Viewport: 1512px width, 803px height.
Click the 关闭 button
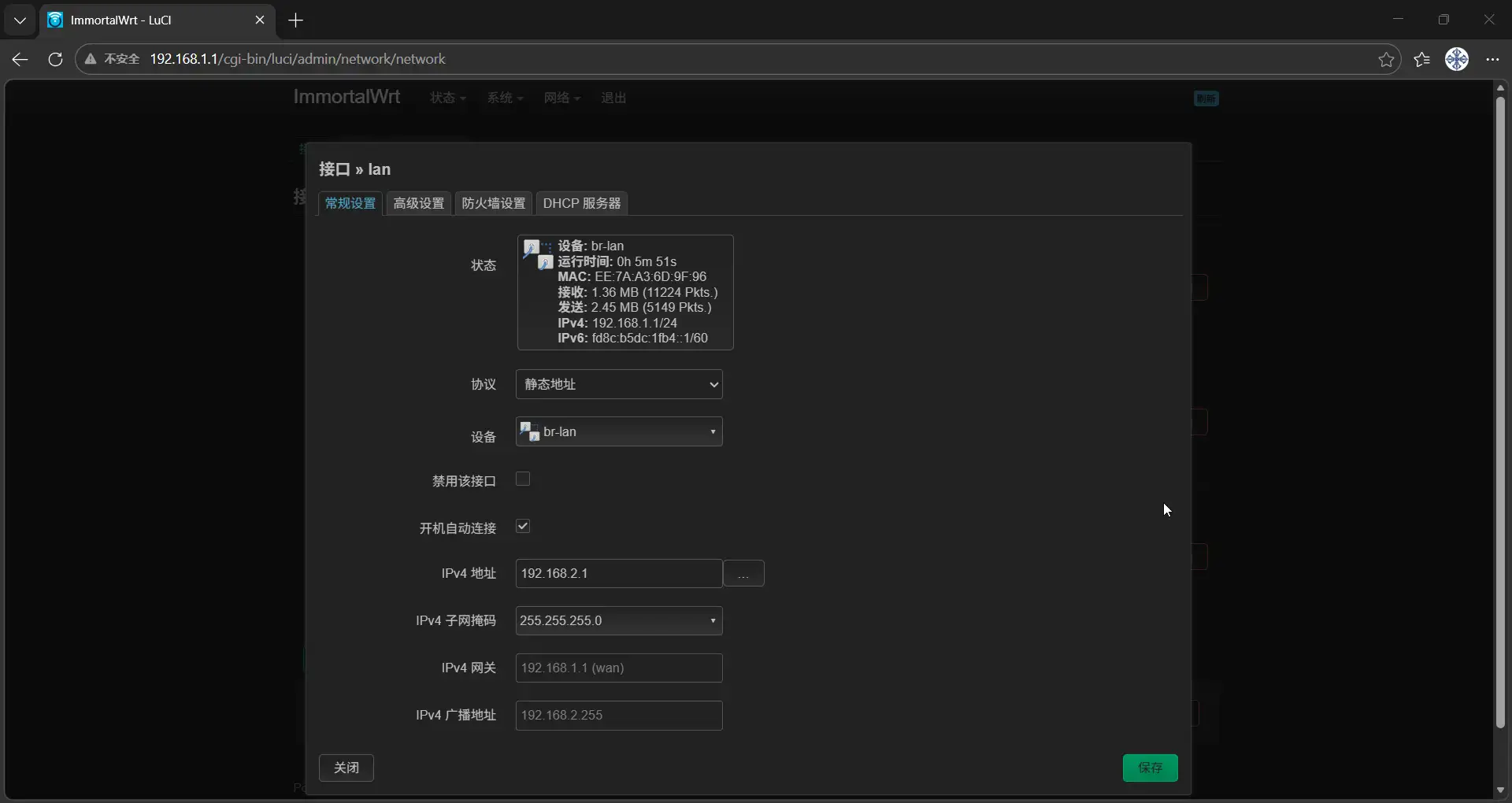346,768
